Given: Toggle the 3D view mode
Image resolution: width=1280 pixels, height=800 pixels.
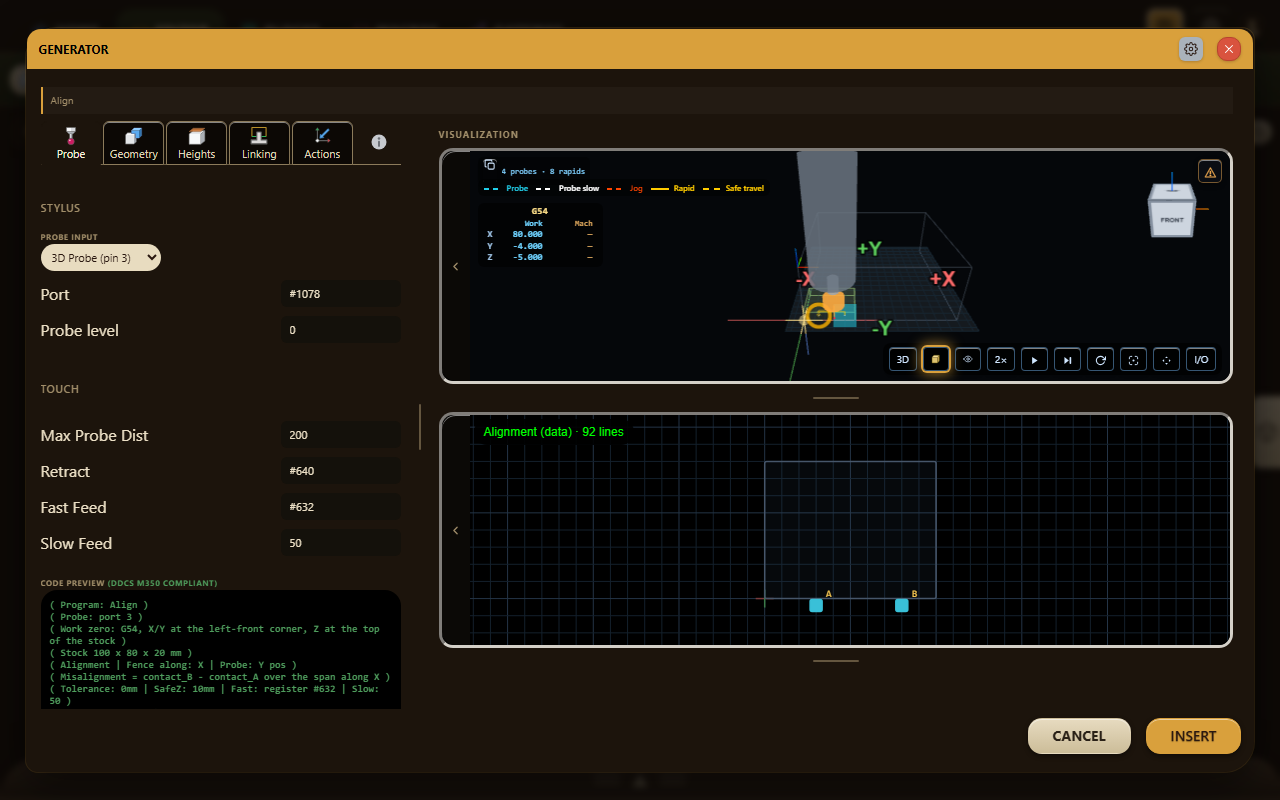Looking at the screenshot, I should pos(903,359).
